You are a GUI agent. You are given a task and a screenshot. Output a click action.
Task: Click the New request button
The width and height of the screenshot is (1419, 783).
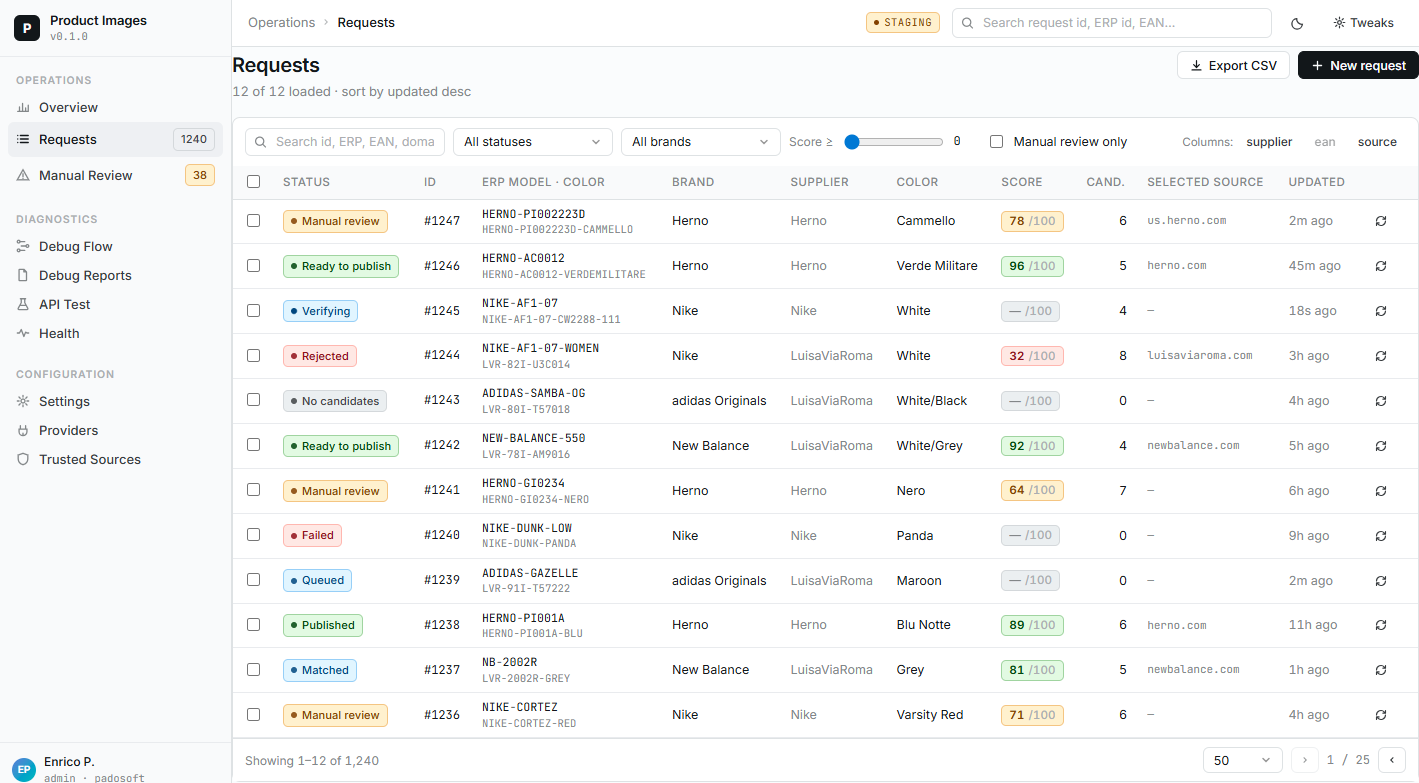pos(1358,65)
